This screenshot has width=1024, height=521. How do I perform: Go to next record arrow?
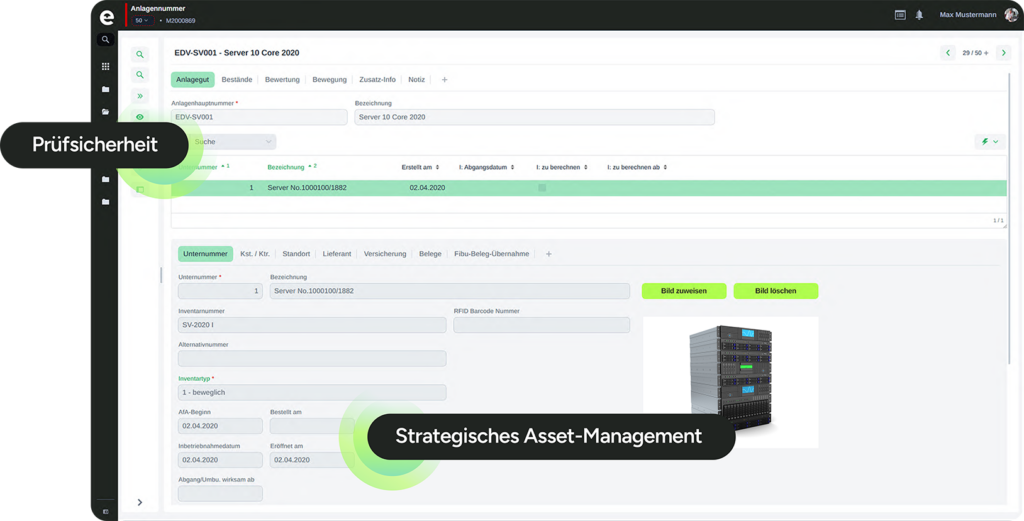pyautogui.click(x=1001, y=53)
